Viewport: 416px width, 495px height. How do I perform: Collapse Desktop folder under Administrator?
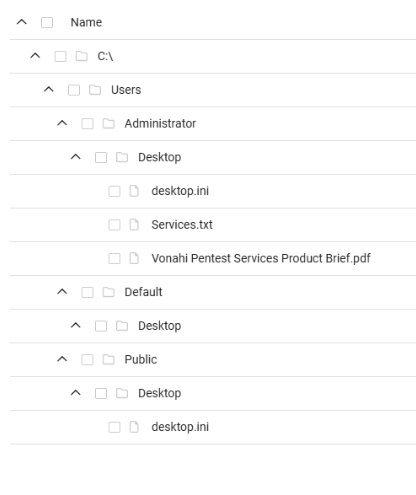click(76, 157)
